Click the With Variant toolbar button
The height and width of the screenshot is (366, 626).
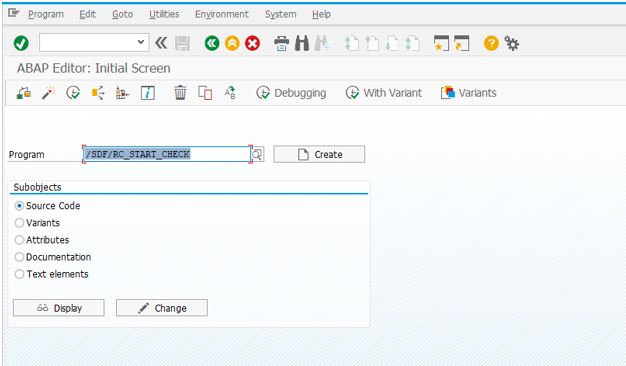(x=384, y=93)
